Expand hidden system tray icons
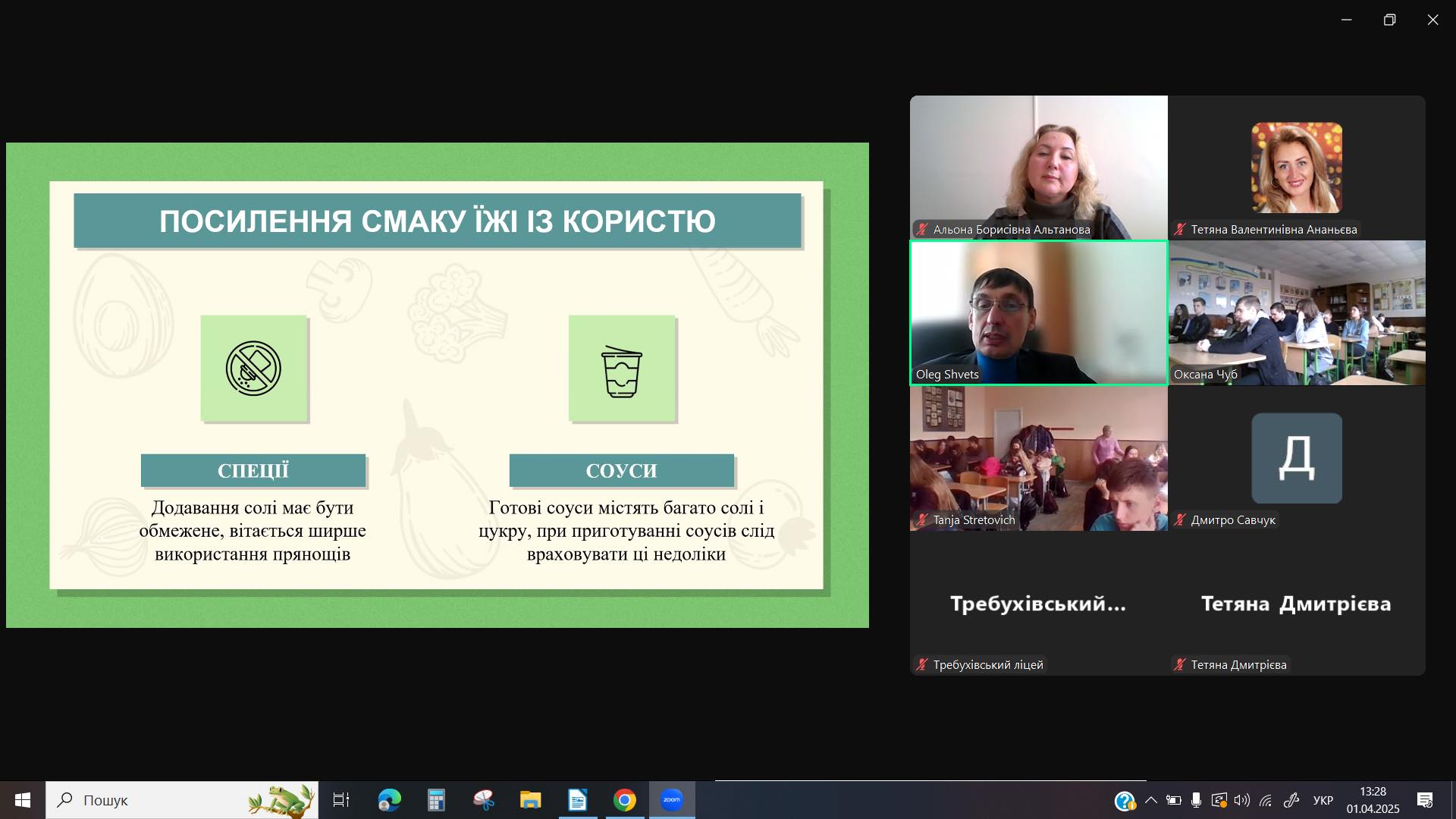The height and width of the screenshot is (819, 1456). point(1151,800)
